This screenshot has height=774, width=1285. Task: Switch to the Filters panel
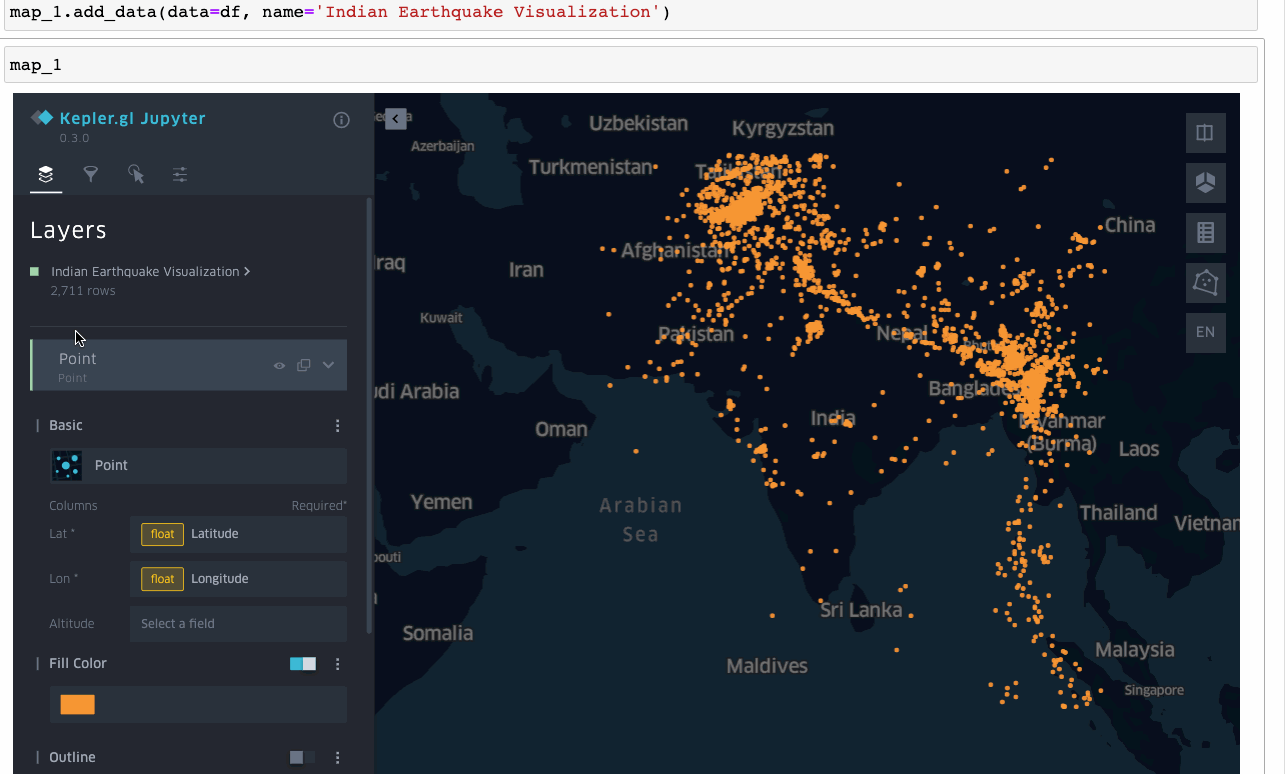coord(90,174)
